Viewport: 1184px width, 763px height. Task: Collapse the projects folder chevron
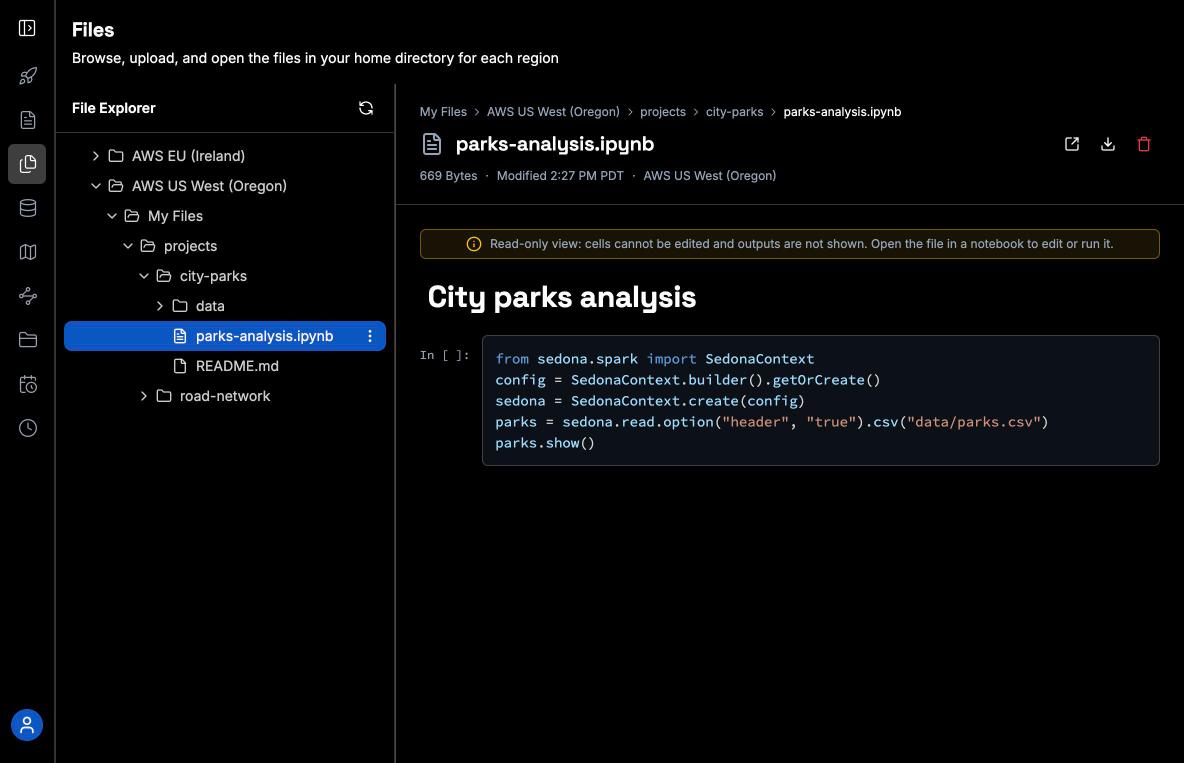click(128, 246)
